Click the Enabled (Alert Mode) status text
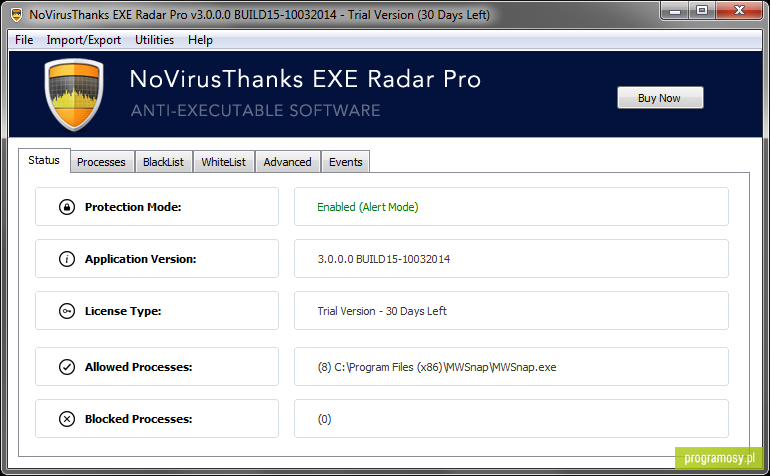Screen dimensions: 770x476 pos(368,207)
